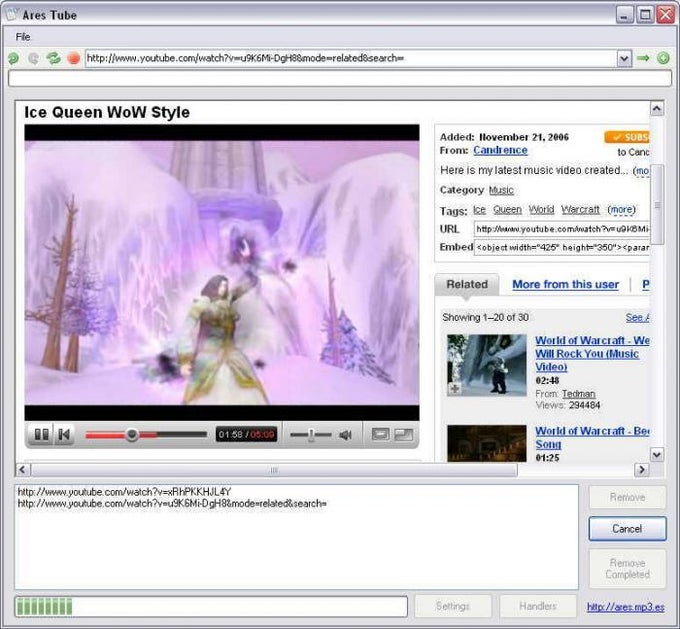Open the http://ares.mp3.es link
Viewport: 680px width, 629px height.
coord(625,607)
